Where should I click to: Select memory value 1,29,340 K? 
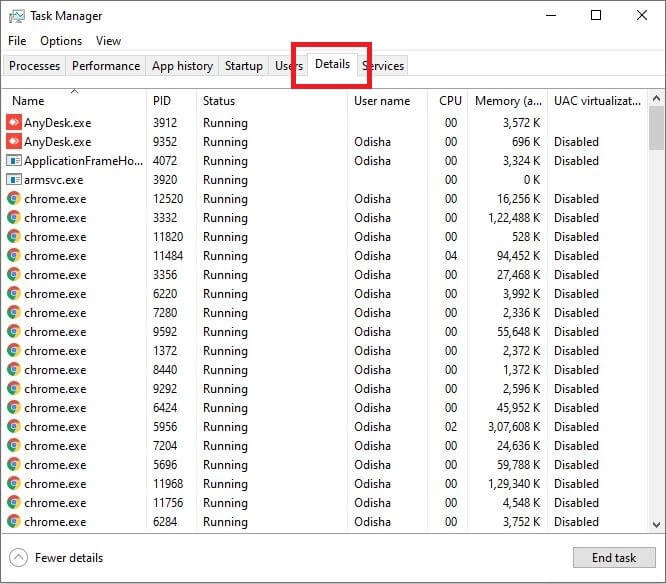(514, 484)
